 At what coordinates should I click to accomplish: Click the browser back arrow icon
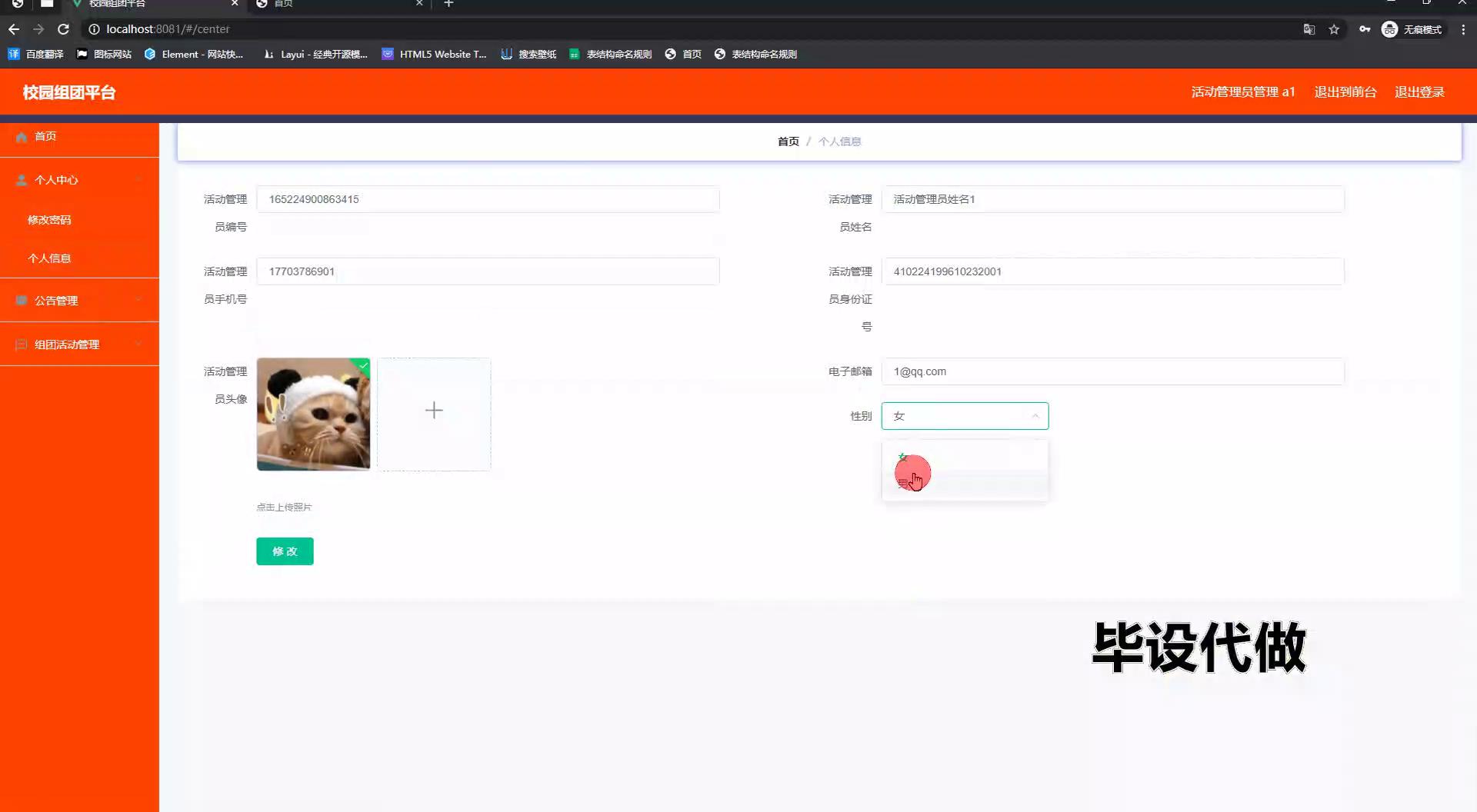coord(14,29)
